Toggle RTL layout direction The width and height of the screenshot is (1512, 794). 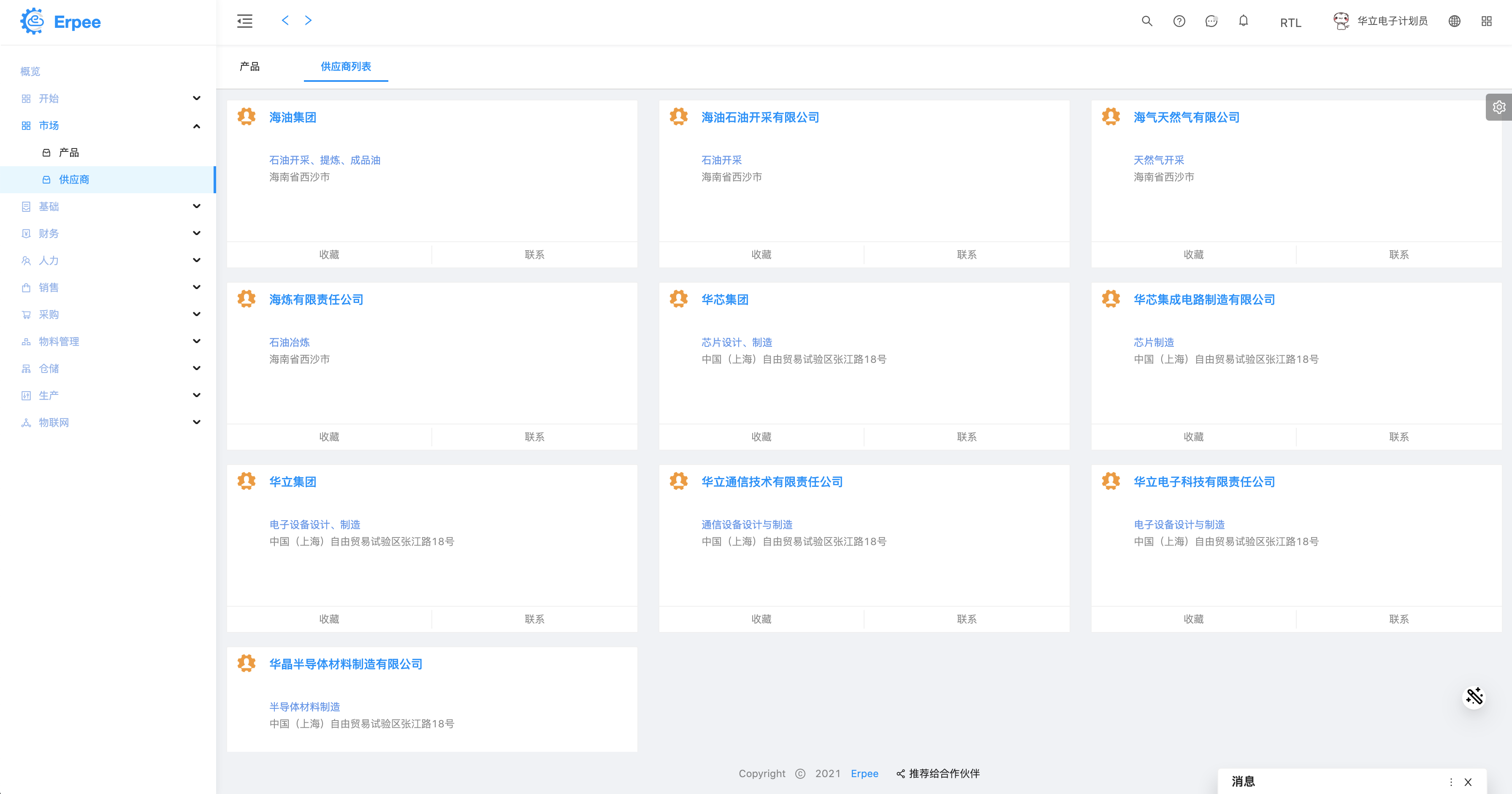pos(1290,22)
